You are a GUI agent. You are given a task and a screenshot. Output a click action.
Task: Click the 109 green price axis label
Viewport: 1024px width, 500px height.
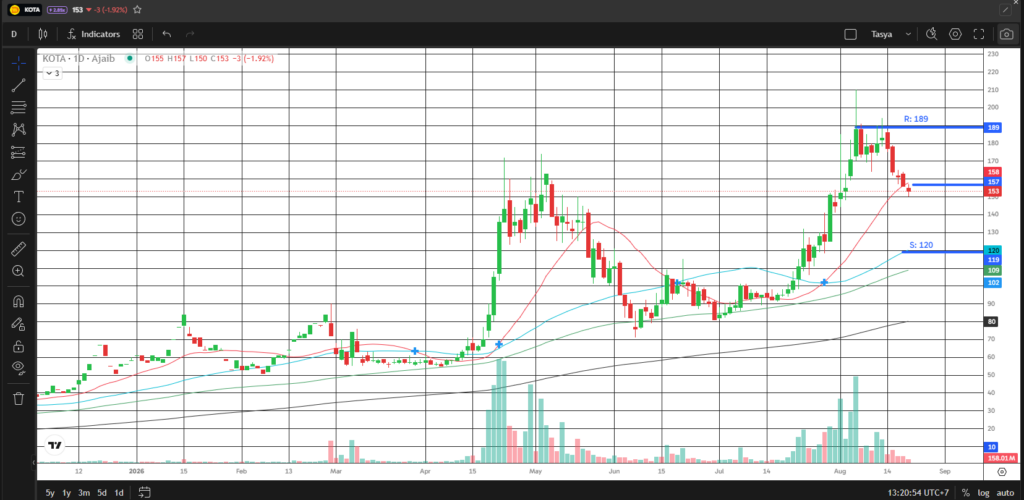click(x=993, y=270)
